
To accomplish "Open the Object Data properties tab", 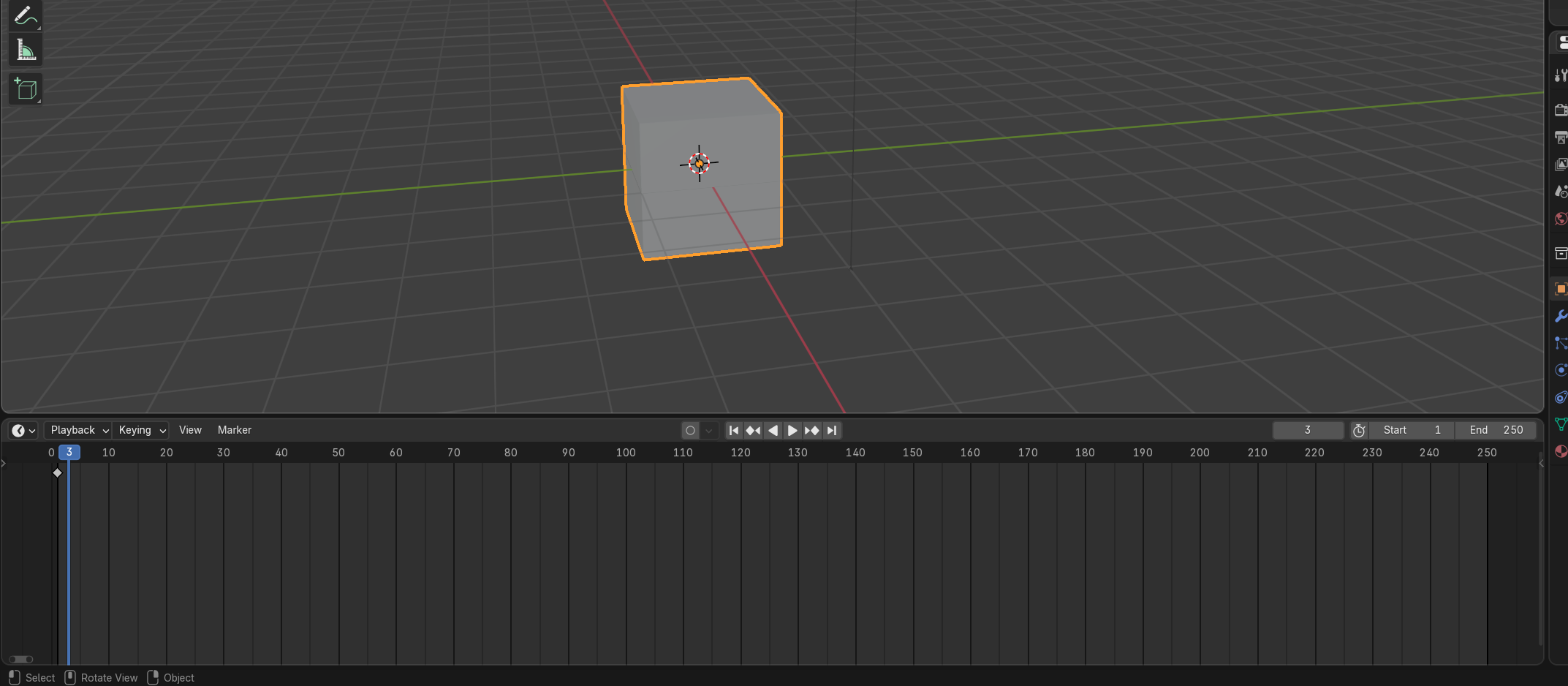I will click(x=1561, y=424).
